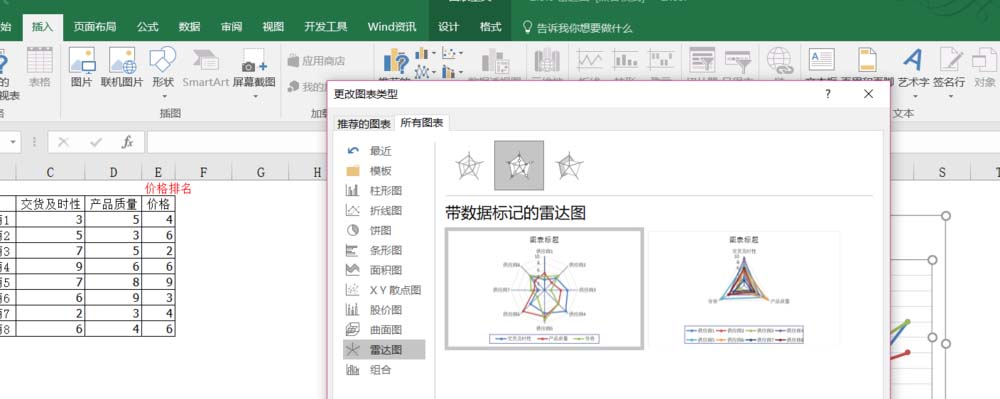The height and width of the screenshot is (399, 1000).
Task: Click the scatter chart insert icon
Action: click(449, 54)
